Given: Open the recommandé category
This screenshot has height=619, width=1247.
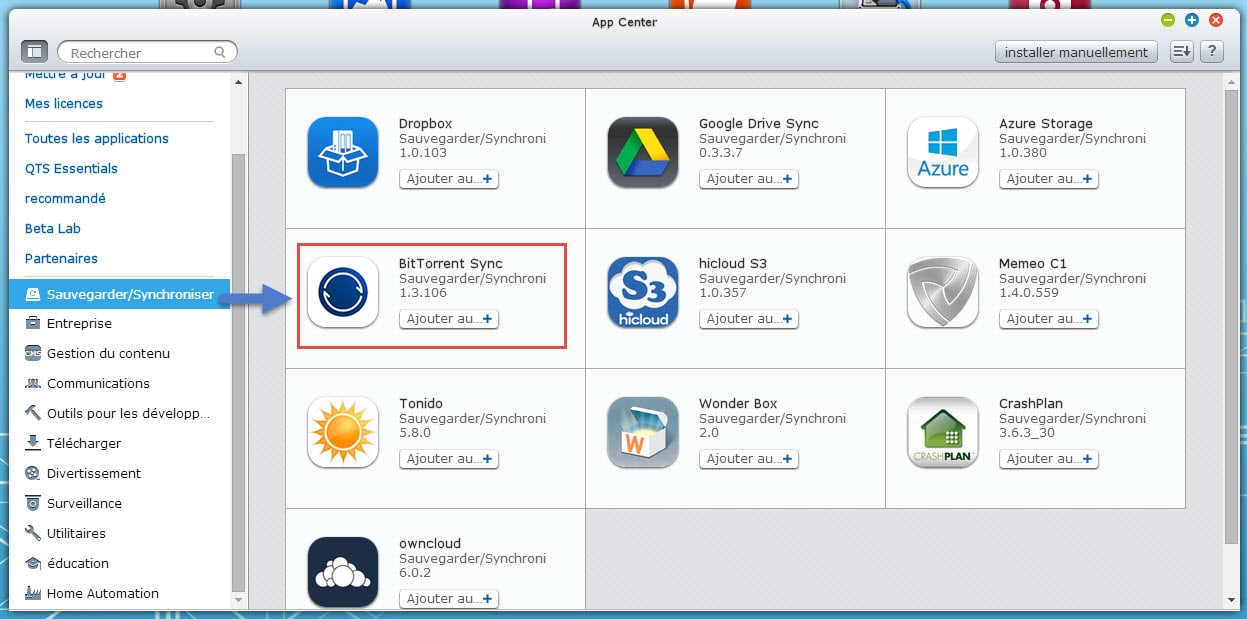Looking at the screenshot, I should pos(65,198).
